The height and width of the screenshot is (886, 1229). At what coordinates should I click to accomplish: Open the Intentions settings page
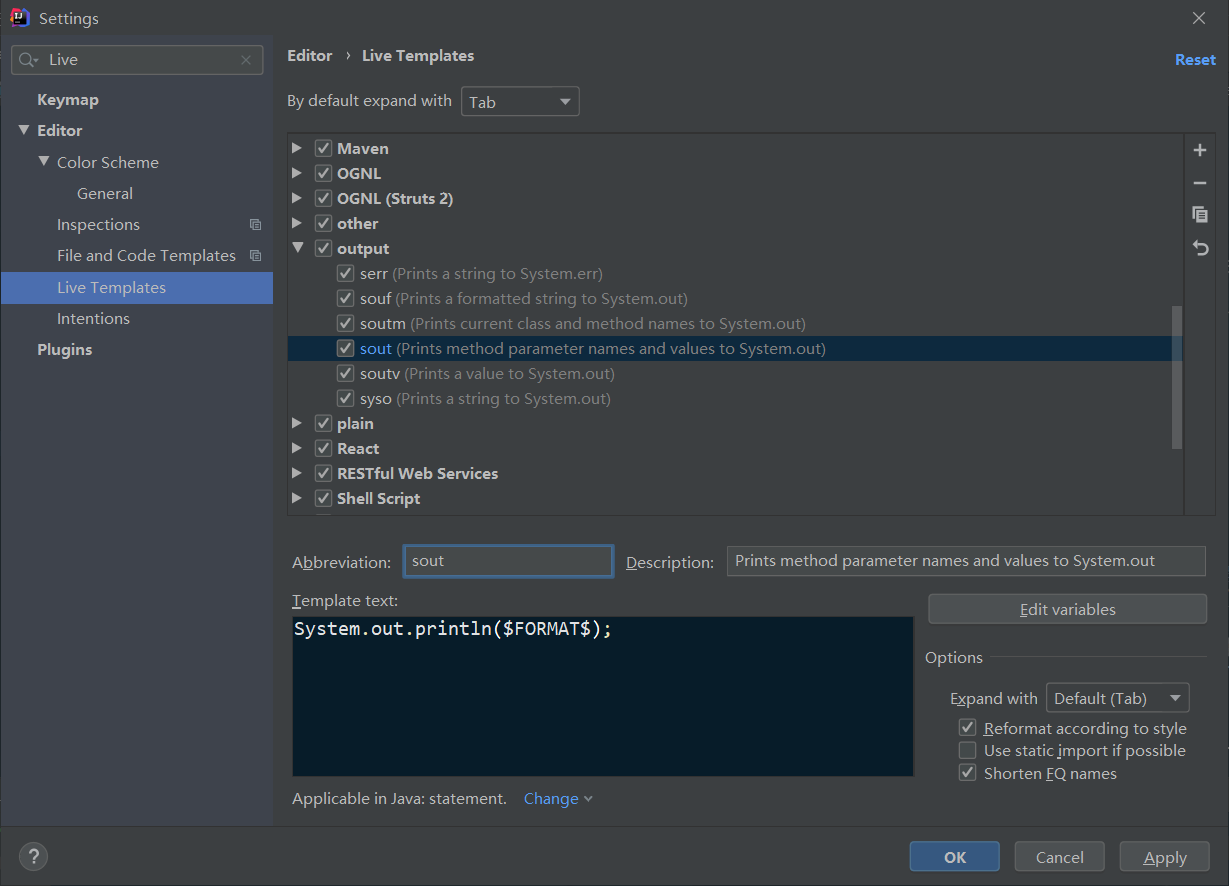pos(93,319)
